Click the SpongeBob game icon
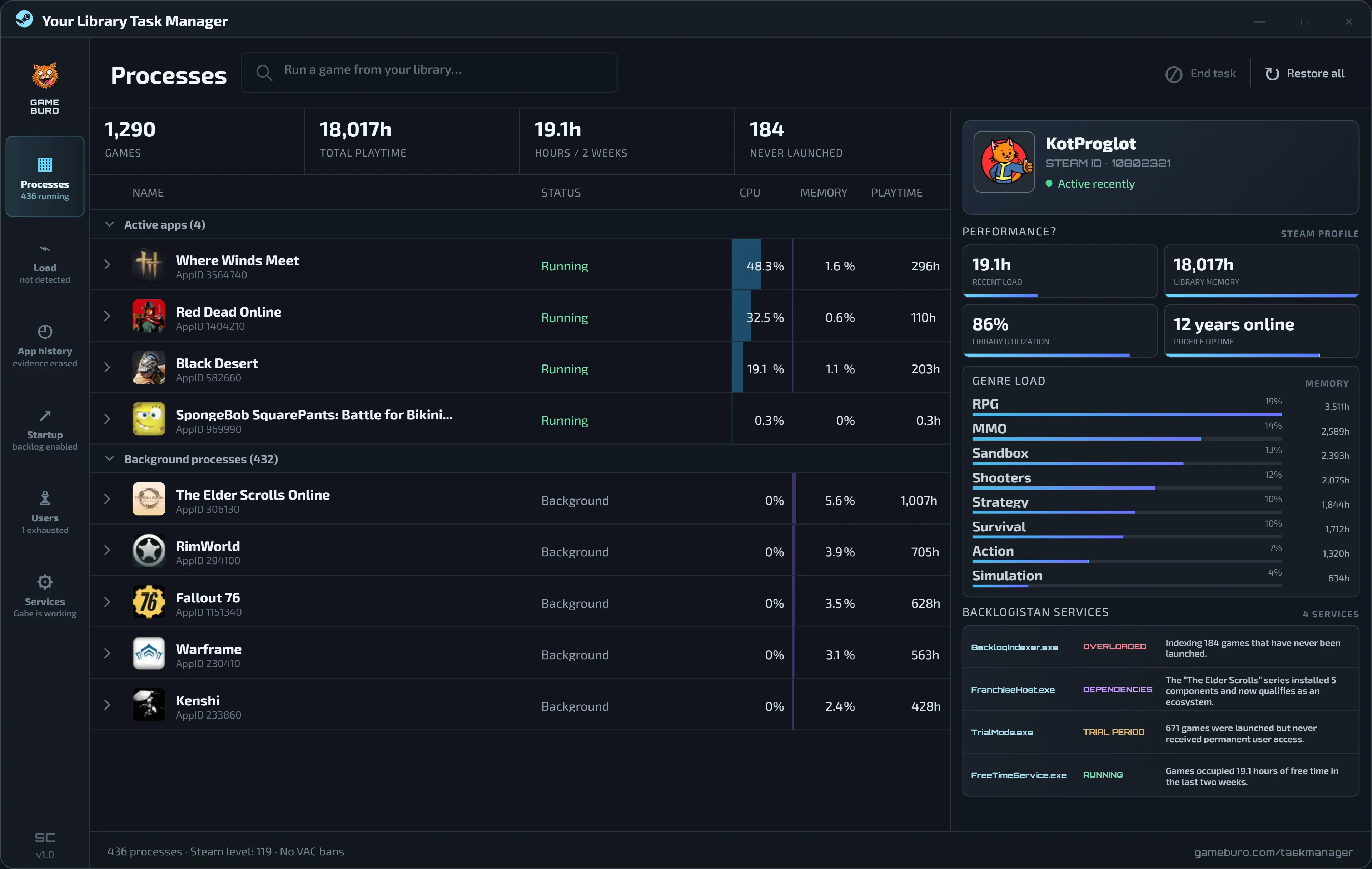This screenshot has height=869, width=1372. click(149, 419)
